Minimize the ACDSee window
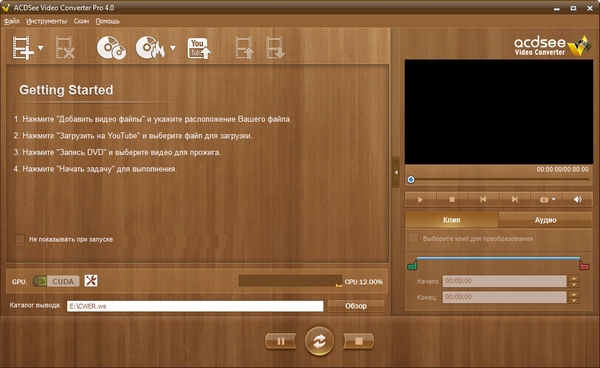 (x=557, y=8)
